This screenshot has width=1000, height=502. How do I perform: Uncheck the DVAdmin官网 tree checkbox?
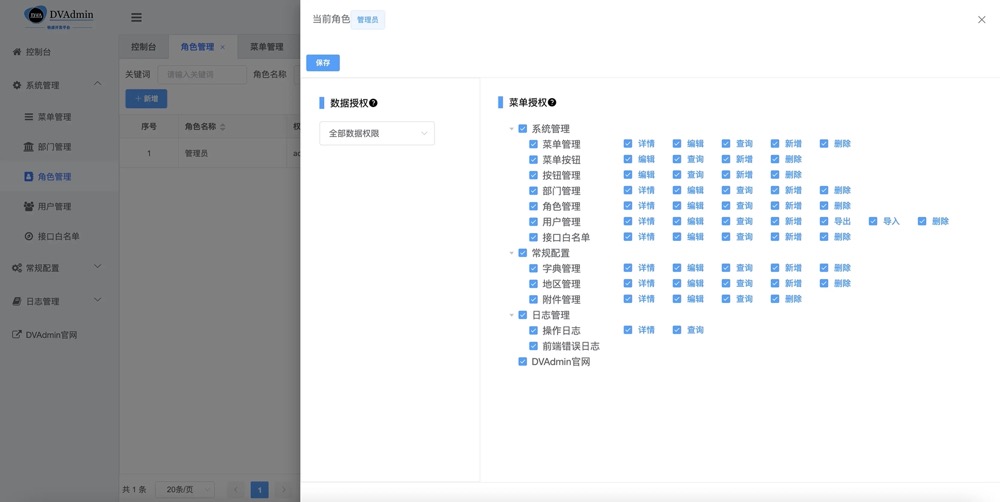(523, 362)
